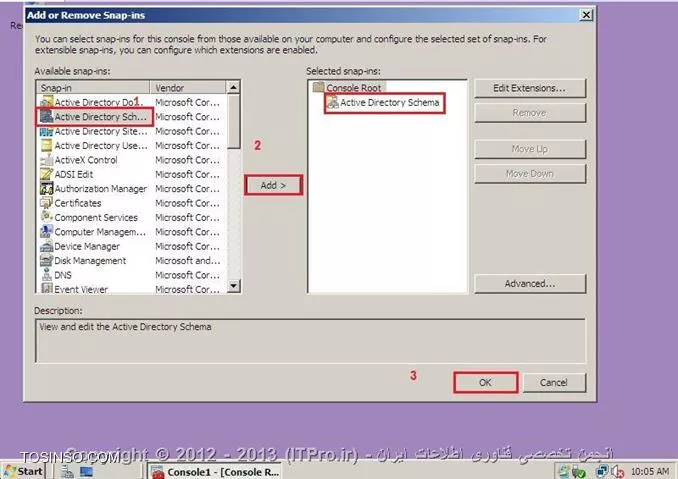Click the snap-in list scrollbar thumb
This screenshot has width=678, height=479.
coord(233,121)
